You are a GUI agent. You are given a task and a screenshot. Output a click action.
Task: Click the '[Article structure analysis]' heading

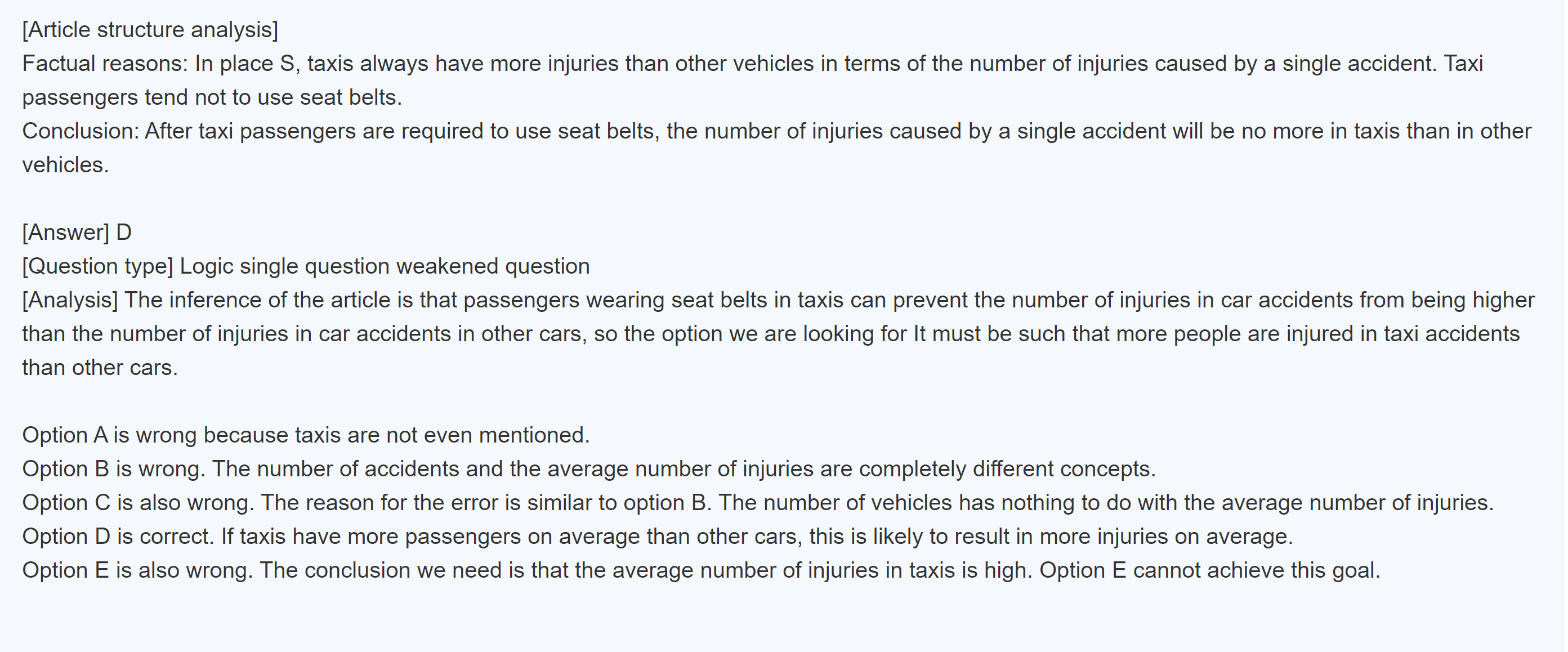pos(150,30)
